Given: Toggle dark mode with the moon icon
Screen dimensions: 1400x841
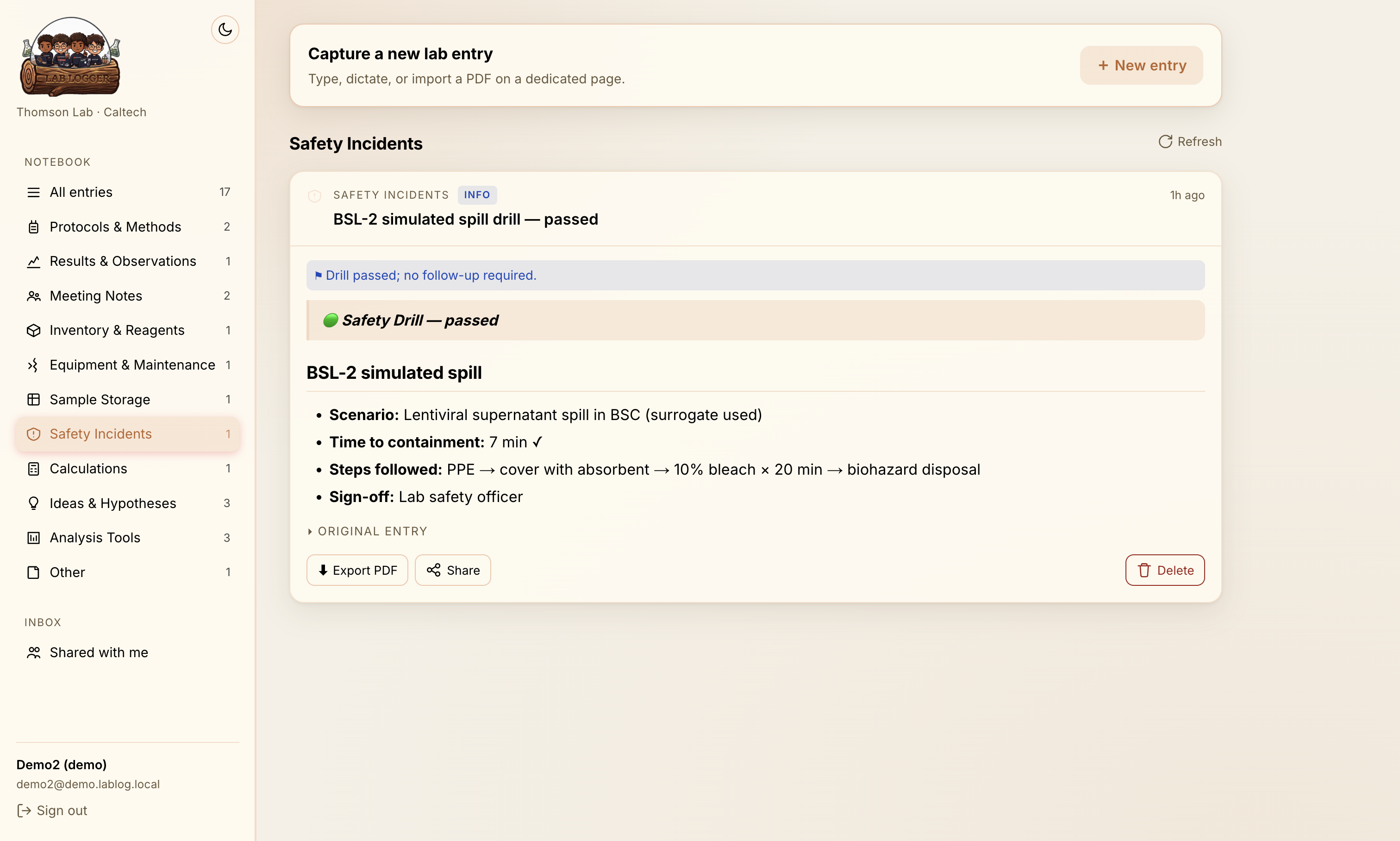Looking at the screenshot, I should pyautogui.click(x=225, y=30).
